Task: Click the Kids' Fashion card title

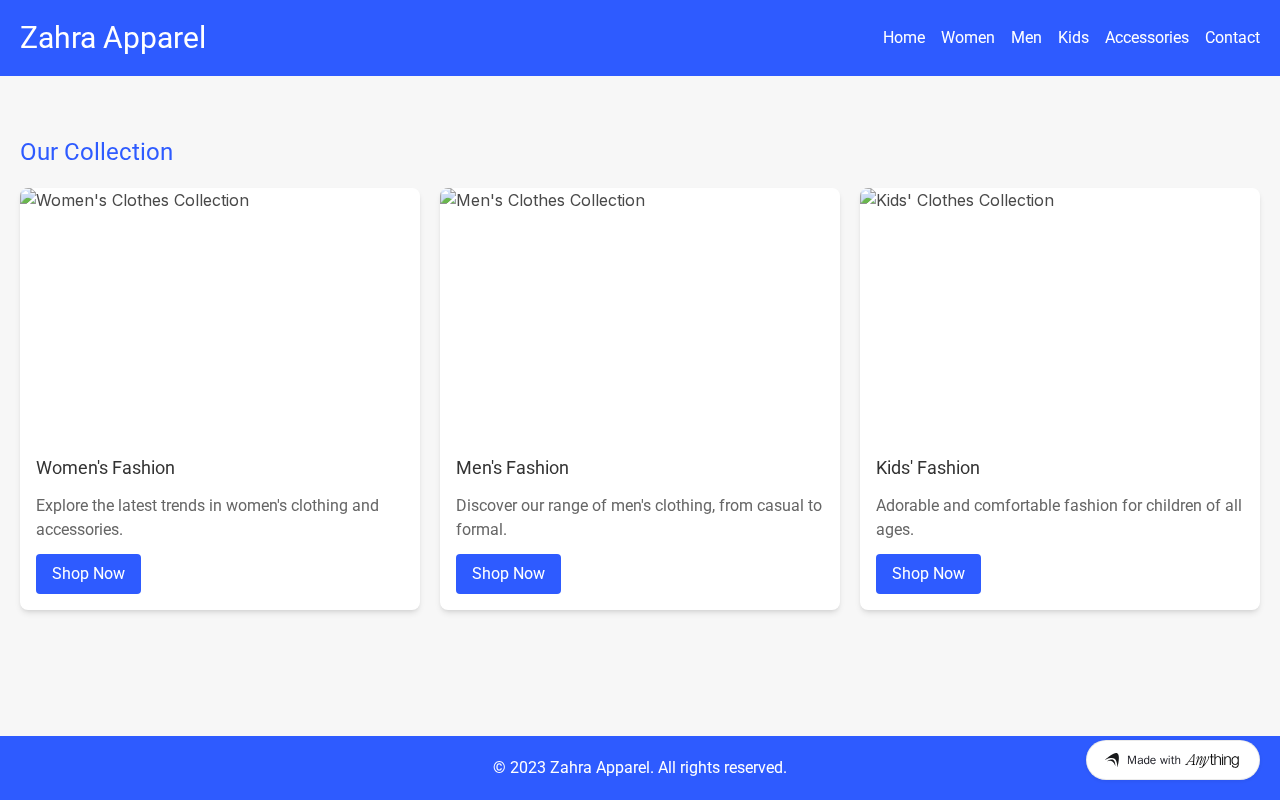Action: click(x=928, y=468)
